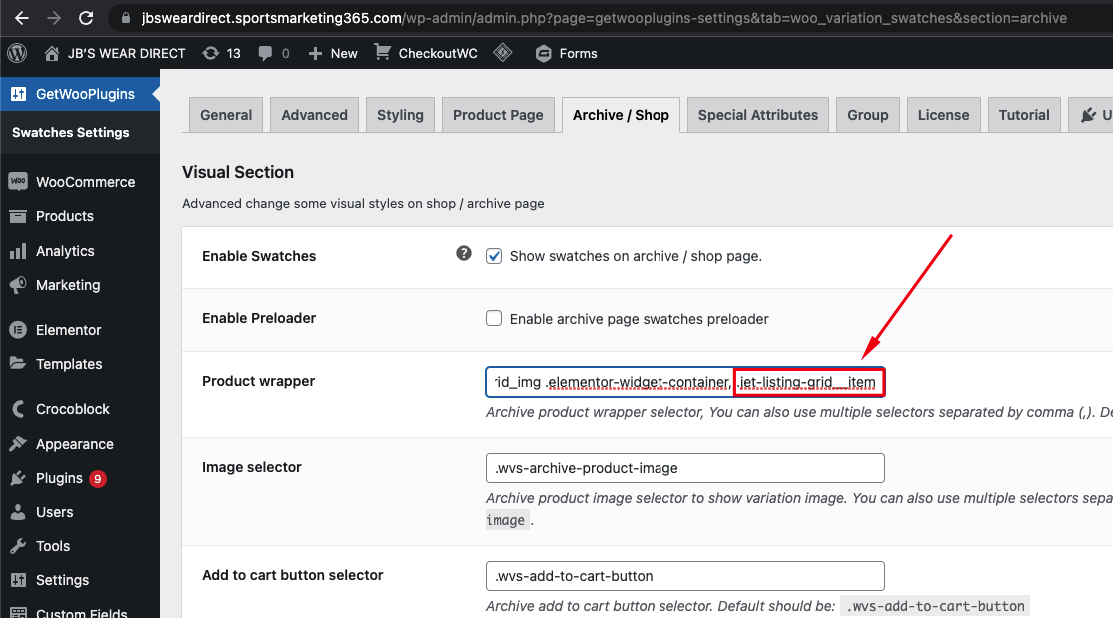Image resolution: width=1113 pixels, height=618 pixels.
Task: Click the Elementor sidebar icon
Action: 18,330
